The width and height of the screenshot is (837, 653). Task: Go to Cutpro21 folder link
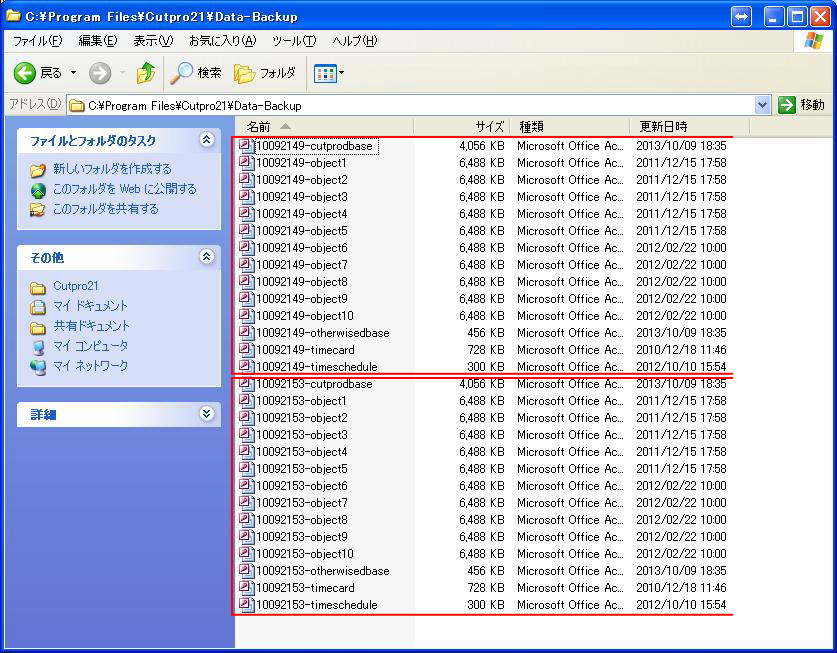[x=75, y=286]
